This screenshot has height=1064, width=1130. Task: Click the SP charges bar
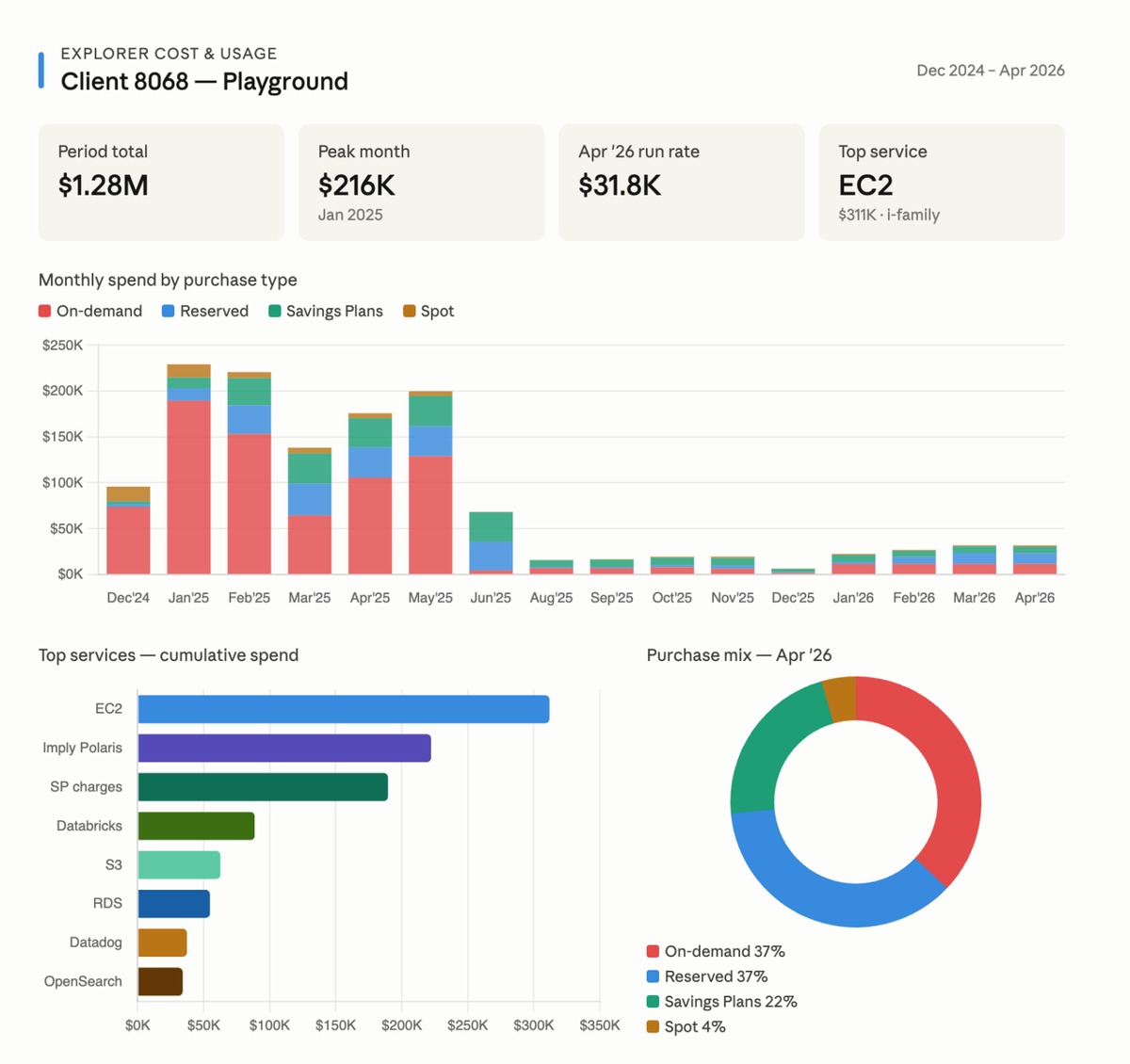point(263,787)
